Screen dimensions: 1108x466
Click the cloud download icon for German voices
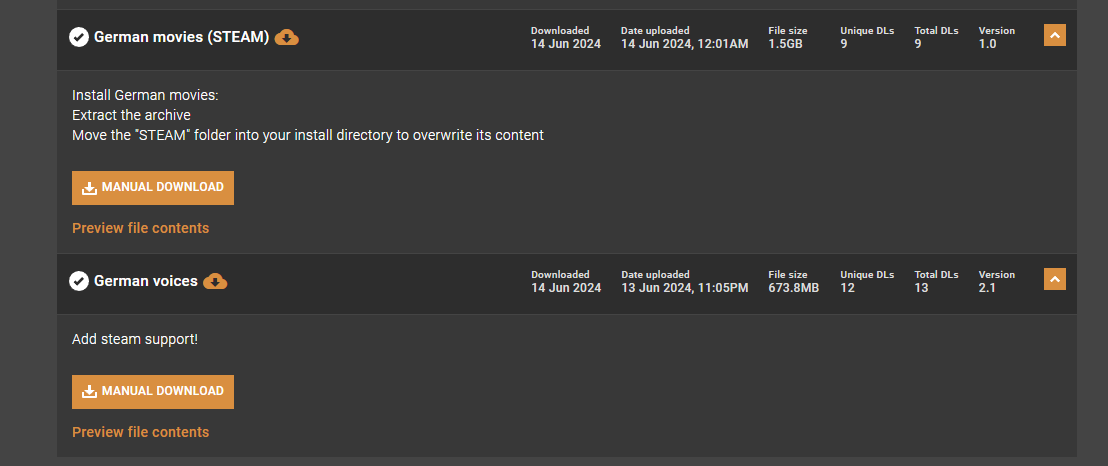pos(215,281)
